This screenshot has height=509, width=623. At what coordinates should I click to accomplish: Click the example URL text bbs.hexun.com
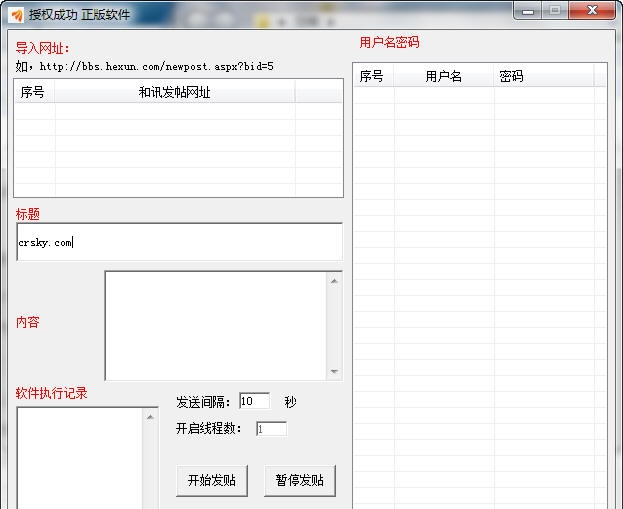(x=157, y=66)
